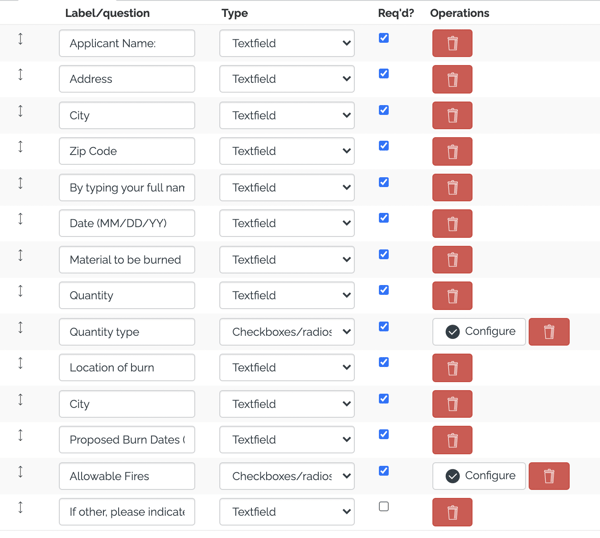Screen dimensions: 600x538
Task: Open type dropdown for Quantity type
Action: click(x=287, y=332)
